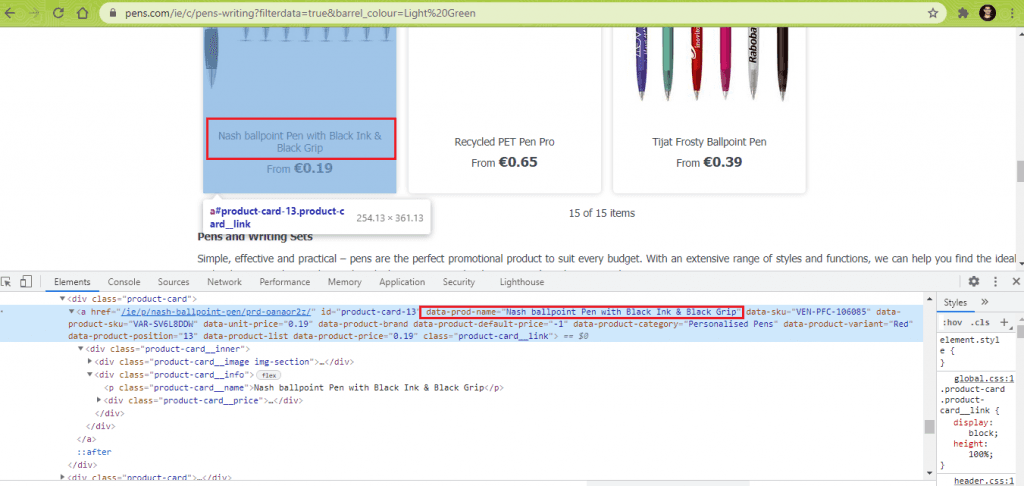Collapse the product-card-13 anchor node
The height and width of the screenshot is (486, 1024).
pyautogui.click(x=72, y=312)
